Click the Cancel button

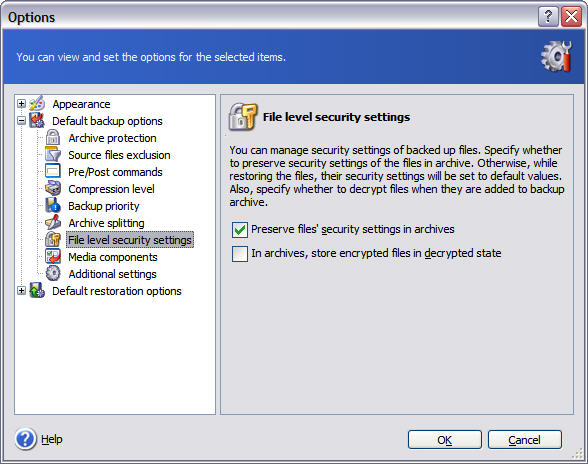525,440
